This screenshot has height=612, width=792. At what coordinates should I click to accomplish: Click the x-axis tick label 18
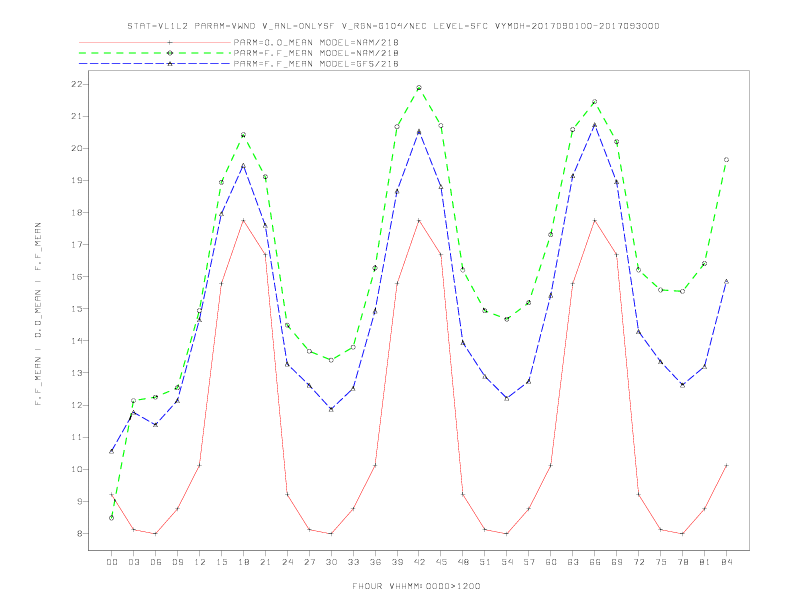[243, 562]
